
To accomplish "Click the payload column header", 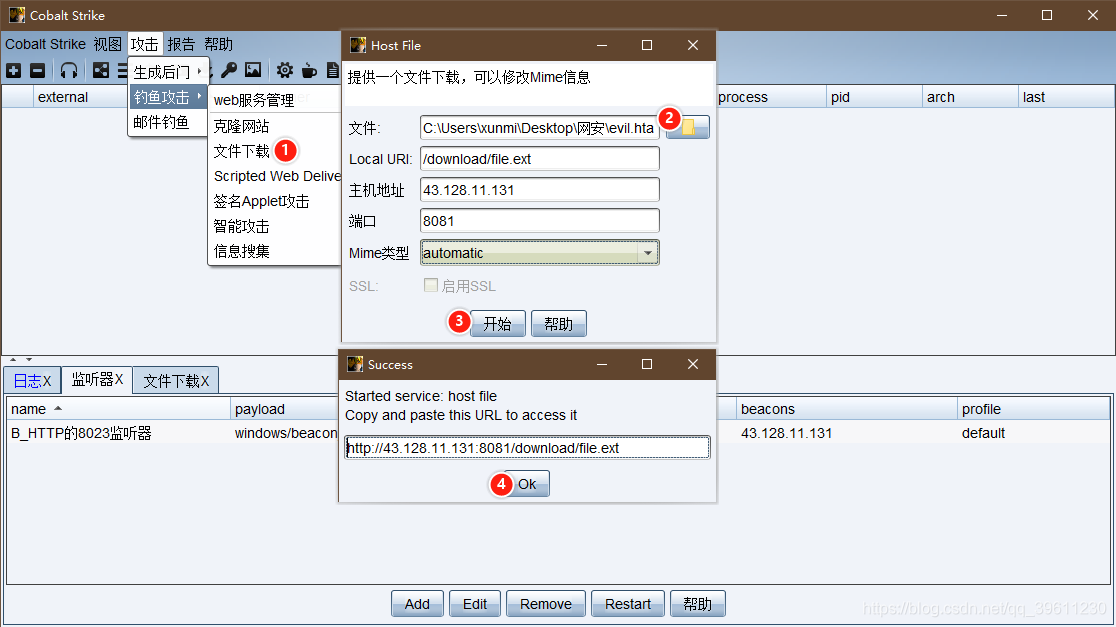I will [260, 409].
